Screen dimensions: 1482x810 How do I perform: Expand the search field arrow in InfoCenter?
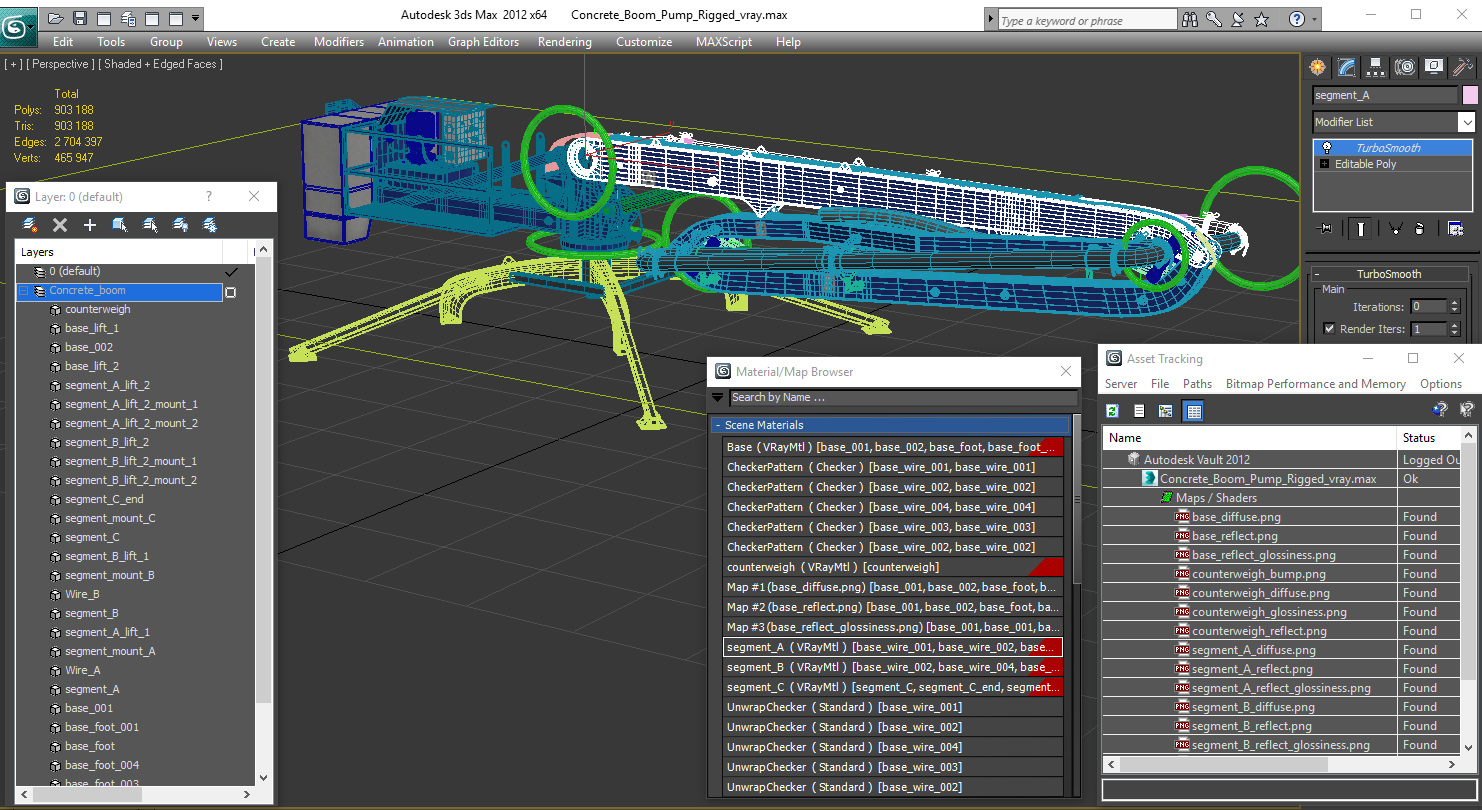click(990, 19)
